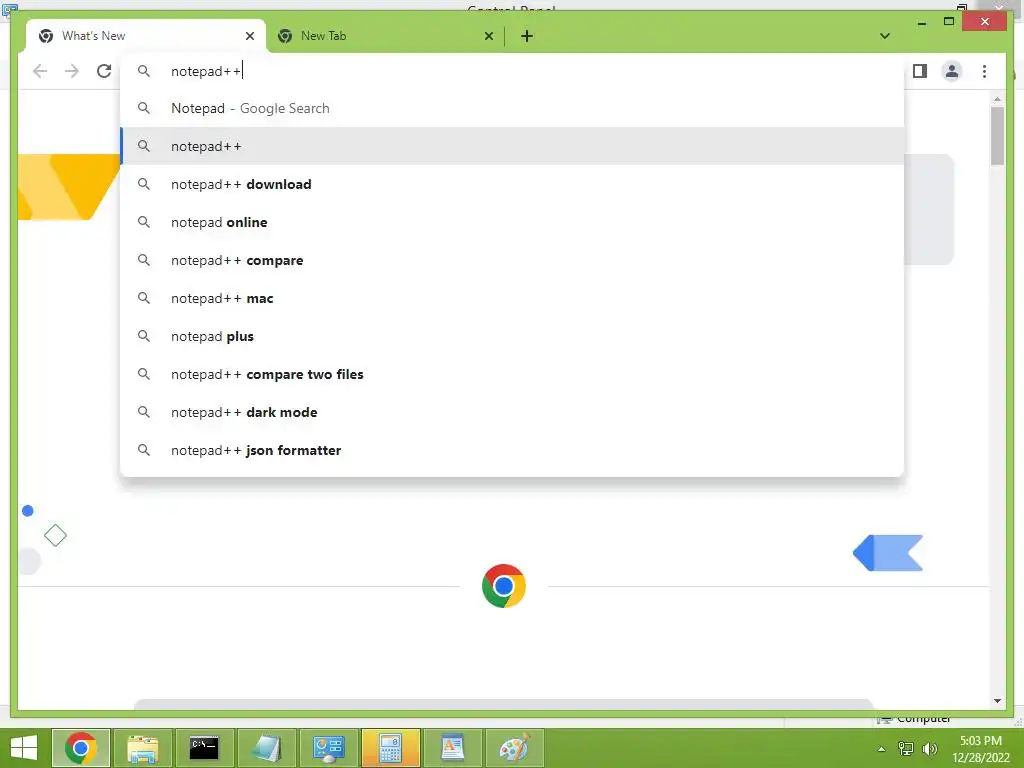Open the Windows Start button
Screen dimensions: 1024x768
pyautogui.click(x=24, y=748)
